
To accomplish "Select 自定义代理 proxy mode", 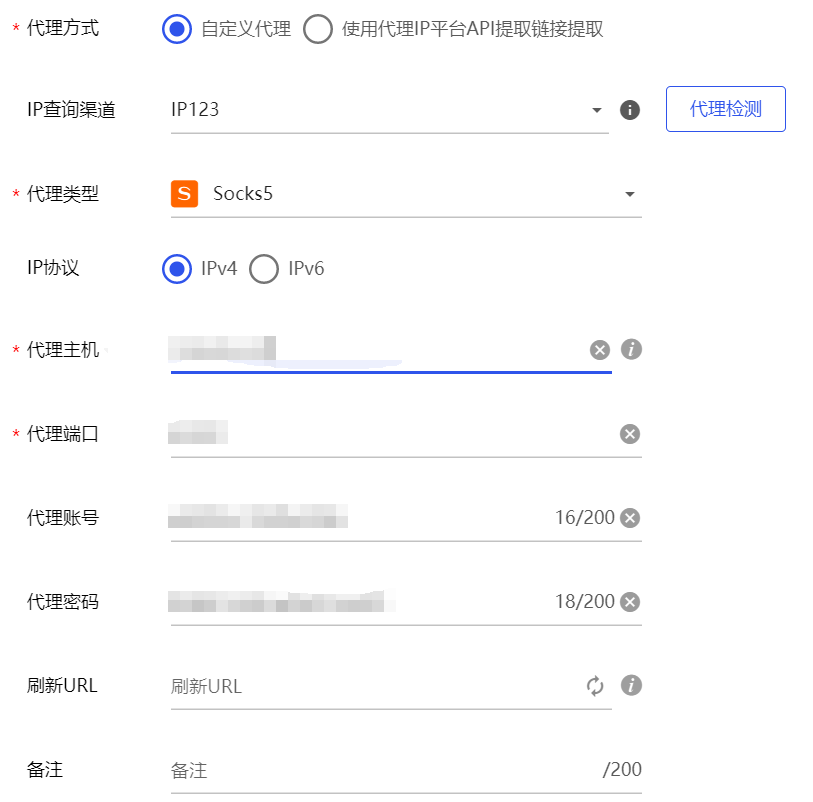I will point(176,29).
